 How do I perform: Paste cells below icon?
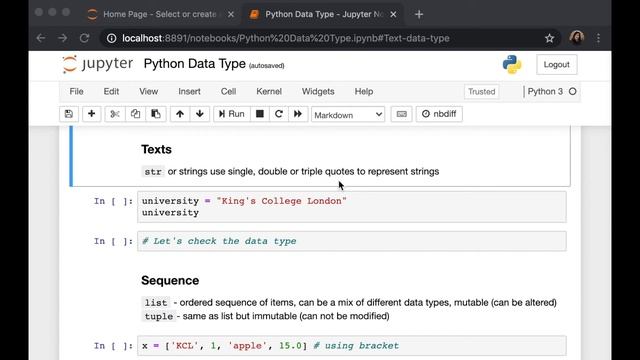(x=156, y=114)
